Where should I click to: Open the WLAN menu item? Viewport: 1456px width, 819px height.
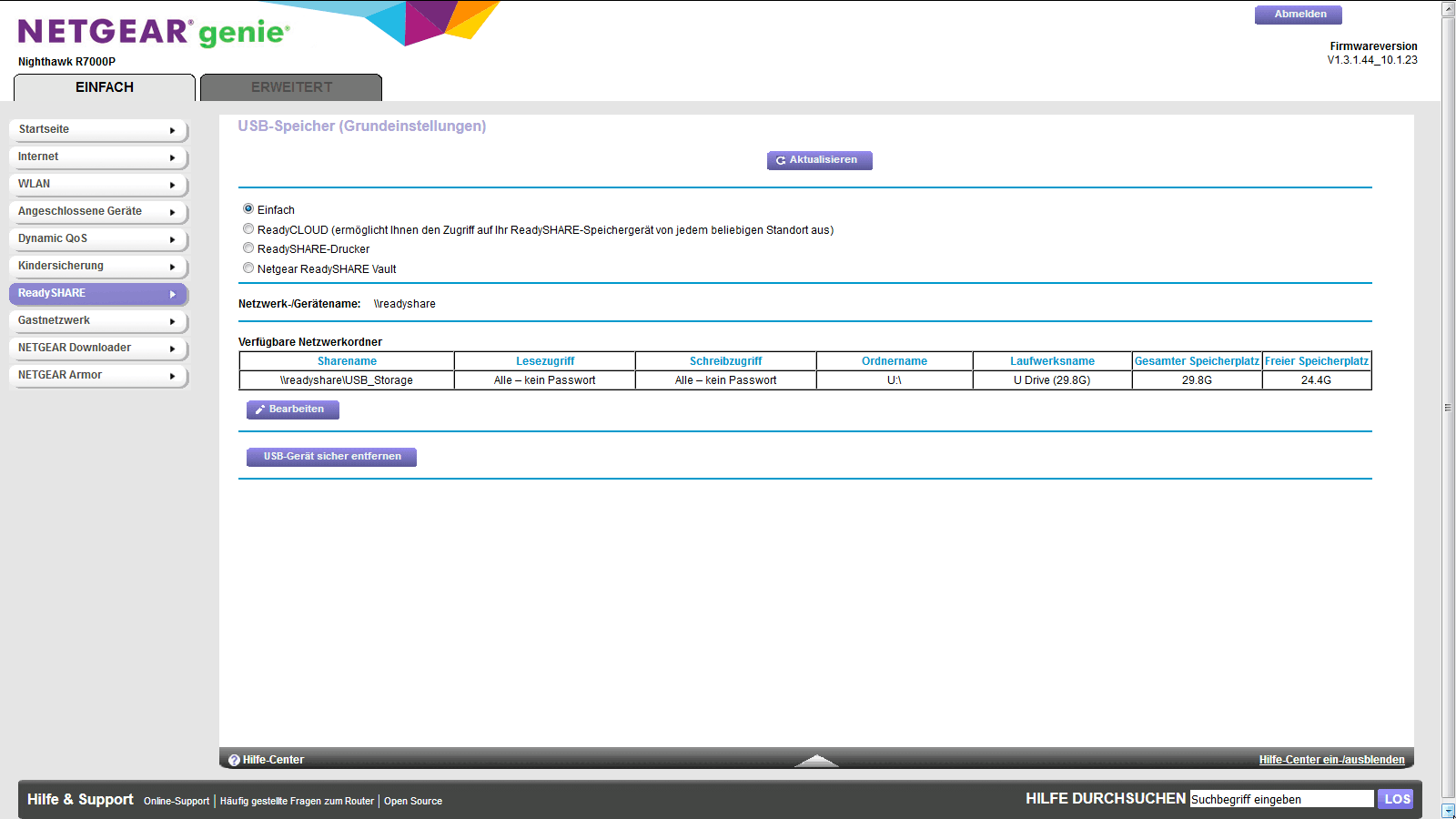pyautogui.click(x=98, y=184)
